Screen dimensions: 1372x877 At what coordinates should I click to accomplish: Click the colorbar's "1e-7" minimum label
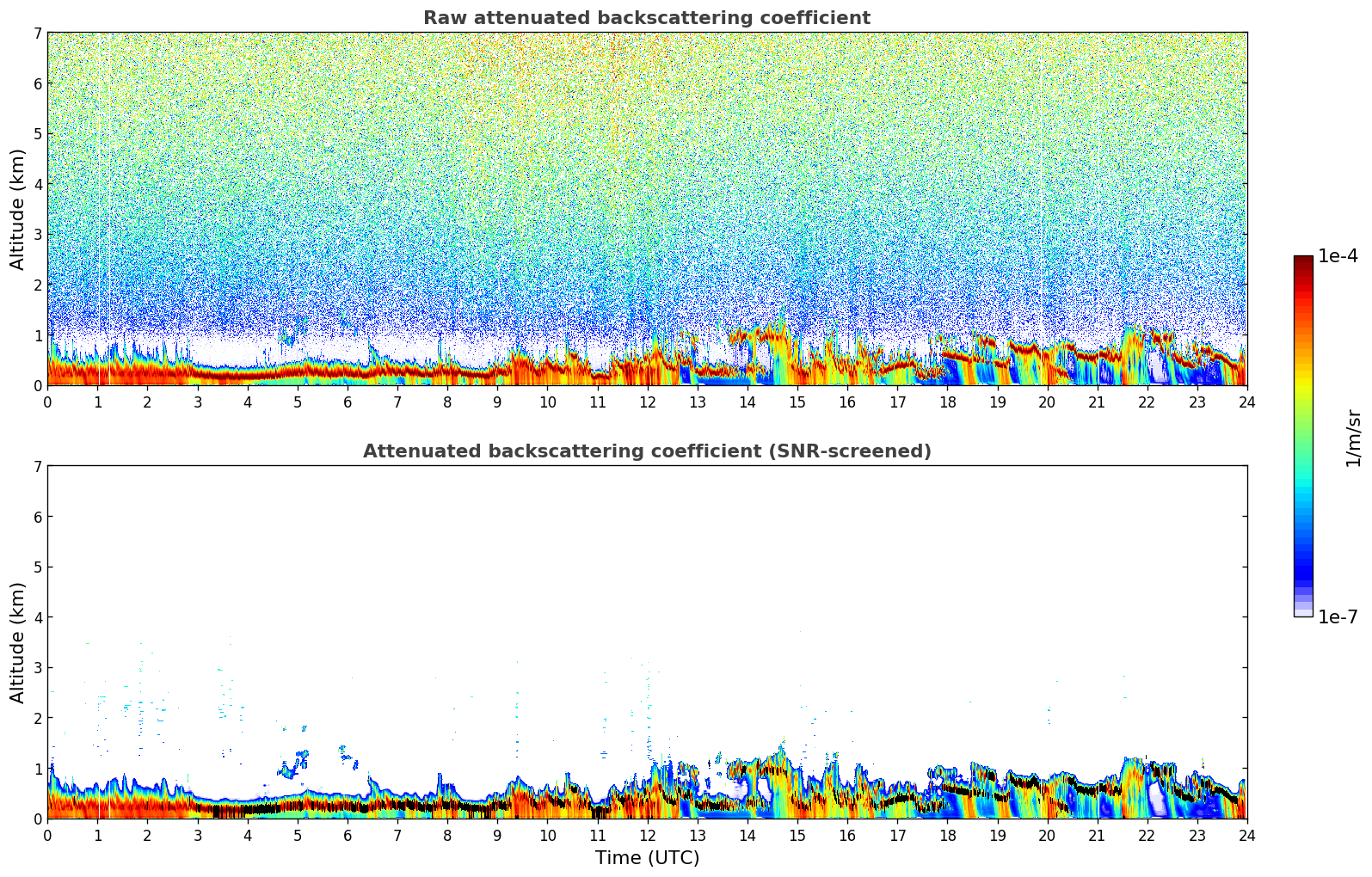pyautogui.click(x=1338, y=617)
